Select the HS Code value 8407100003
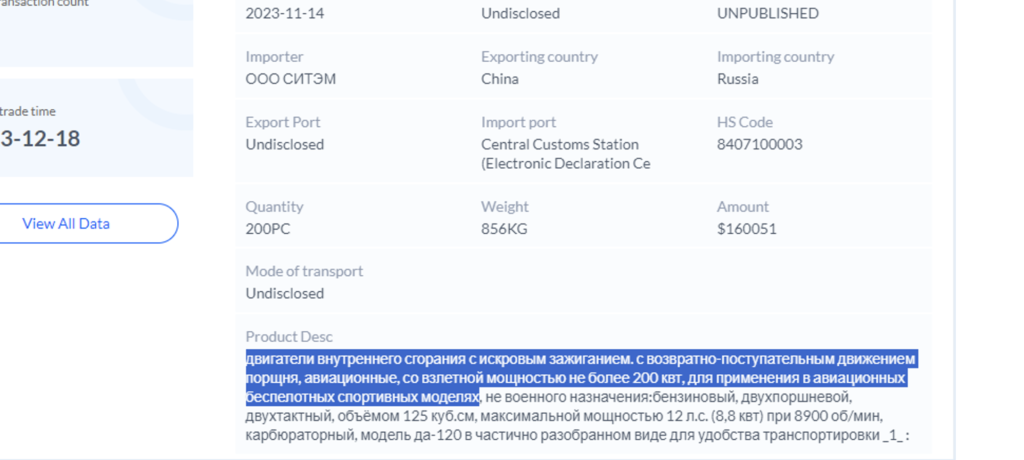 759,144
